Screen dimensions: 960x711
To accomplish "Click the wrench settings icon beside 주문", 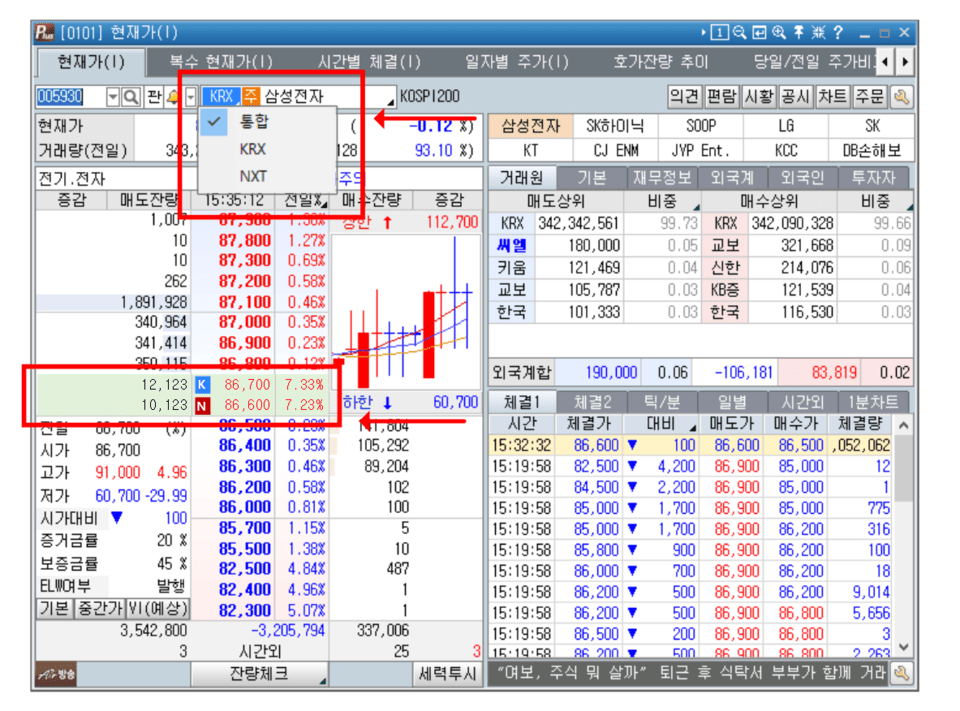I will pyautogui.click(x=902, y=97).
